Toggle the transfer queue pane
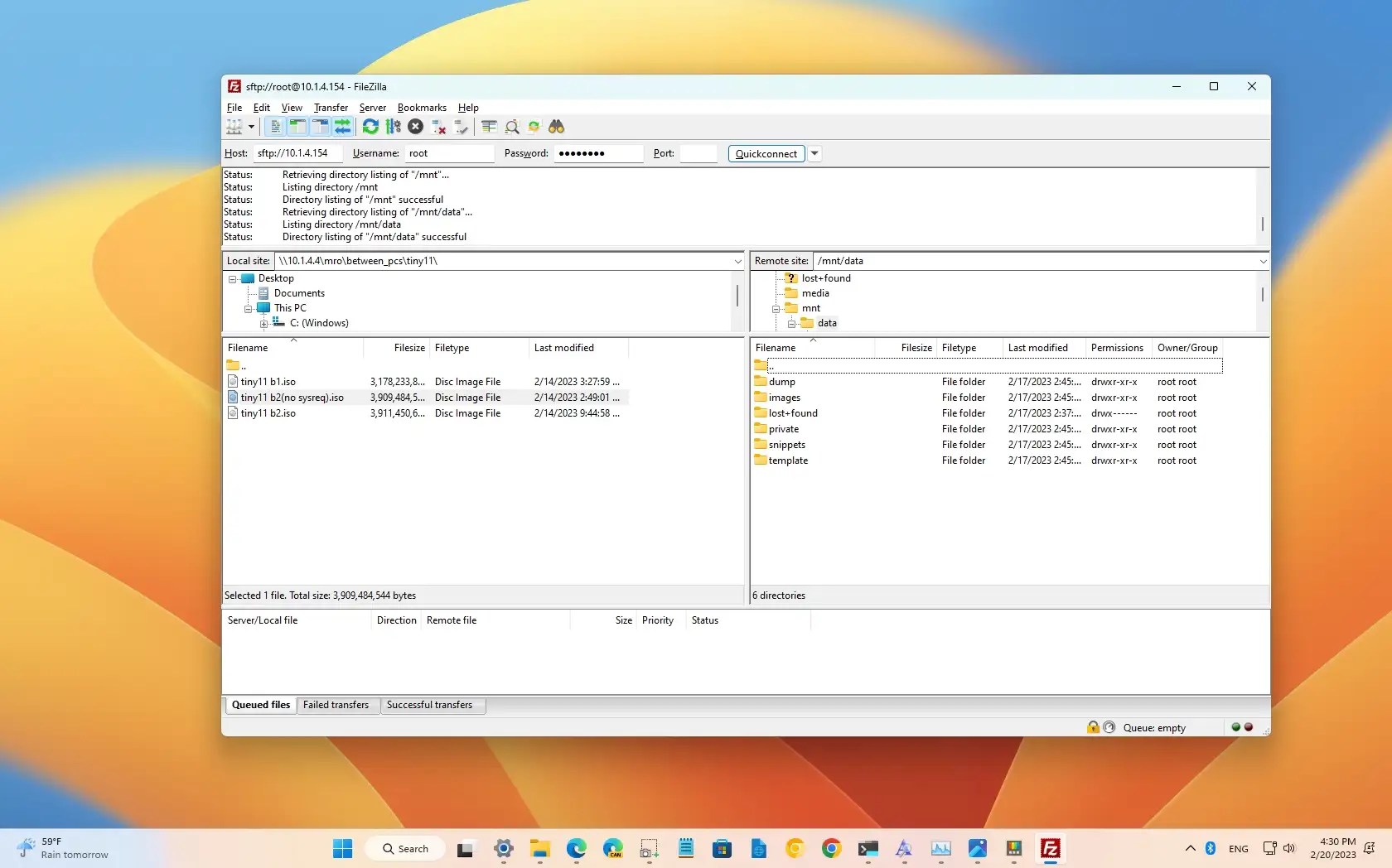 point(342,127)
